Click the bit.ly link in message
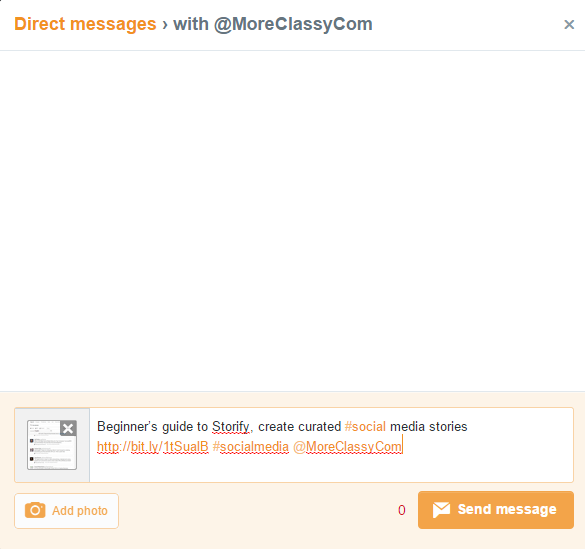Screen dimensions: 585x549 (153, 446)
